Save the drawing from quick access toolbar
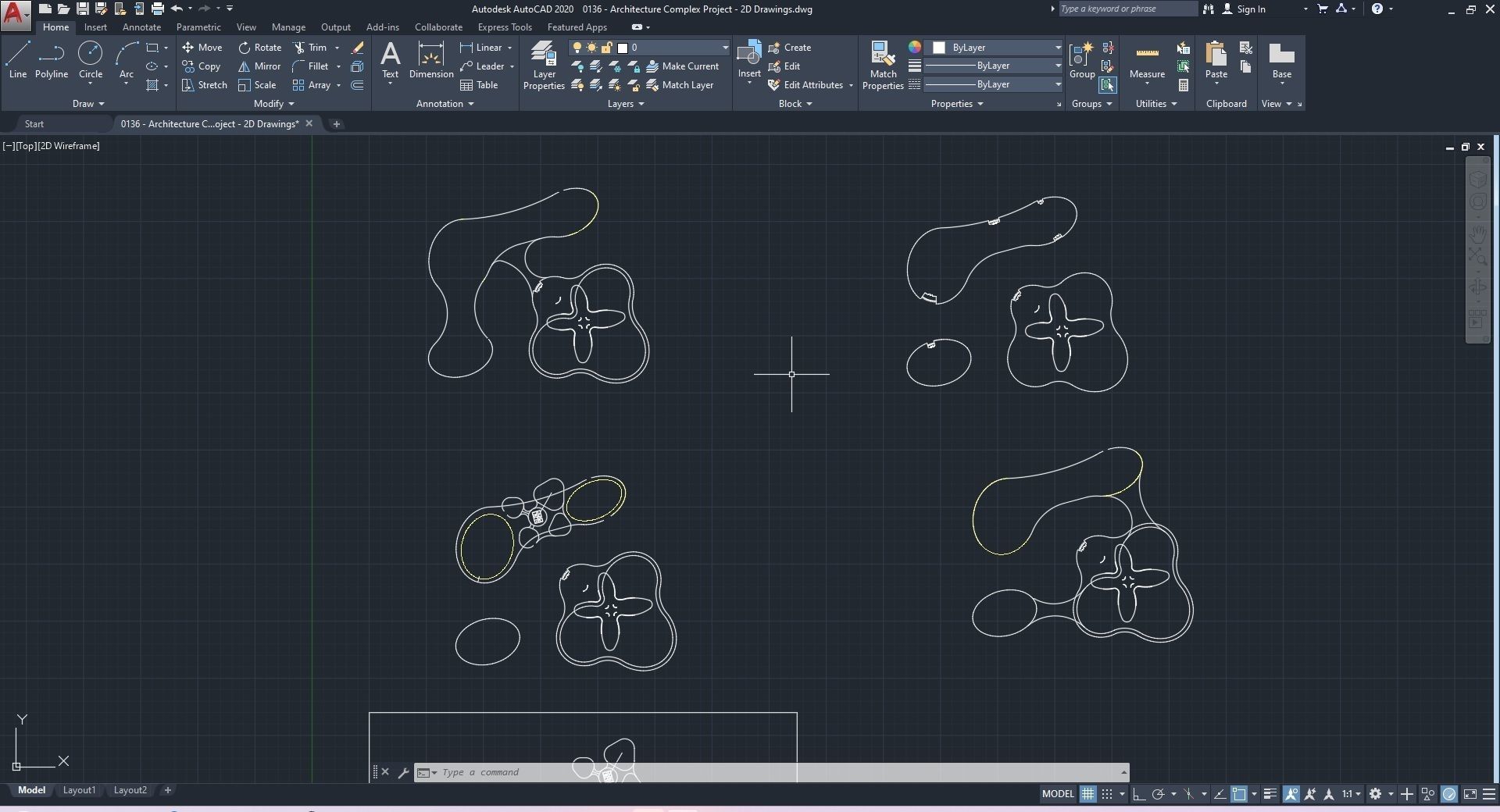Screen dimensions: 1500x812 [82, 9]
